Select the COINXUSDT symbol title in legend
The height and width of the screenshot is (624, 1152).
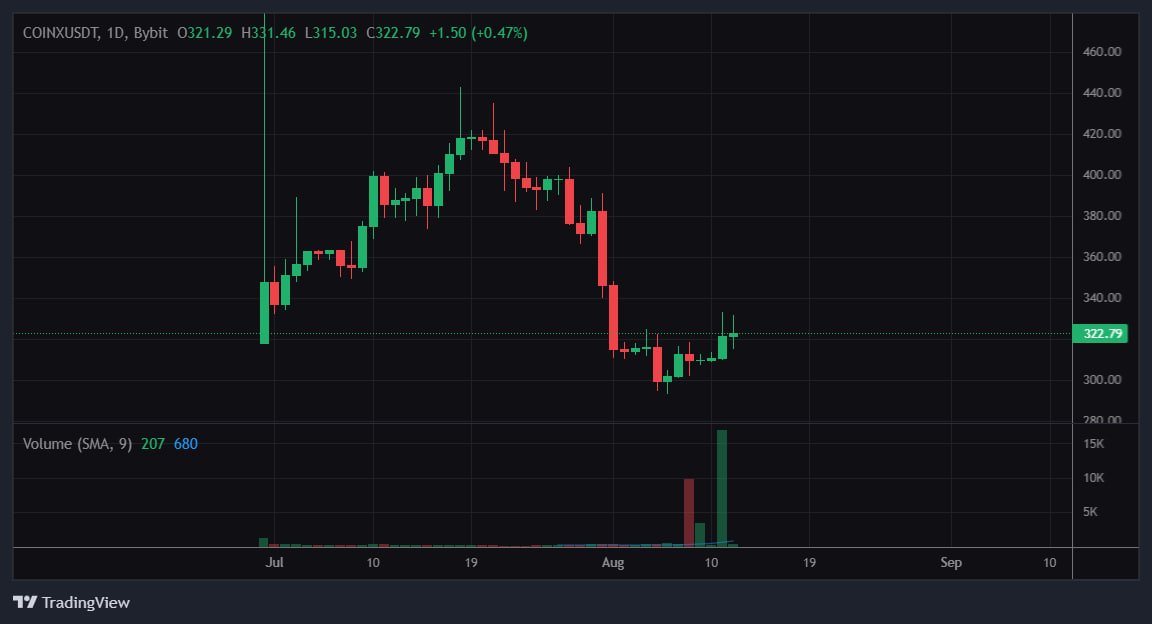point(61,33)
